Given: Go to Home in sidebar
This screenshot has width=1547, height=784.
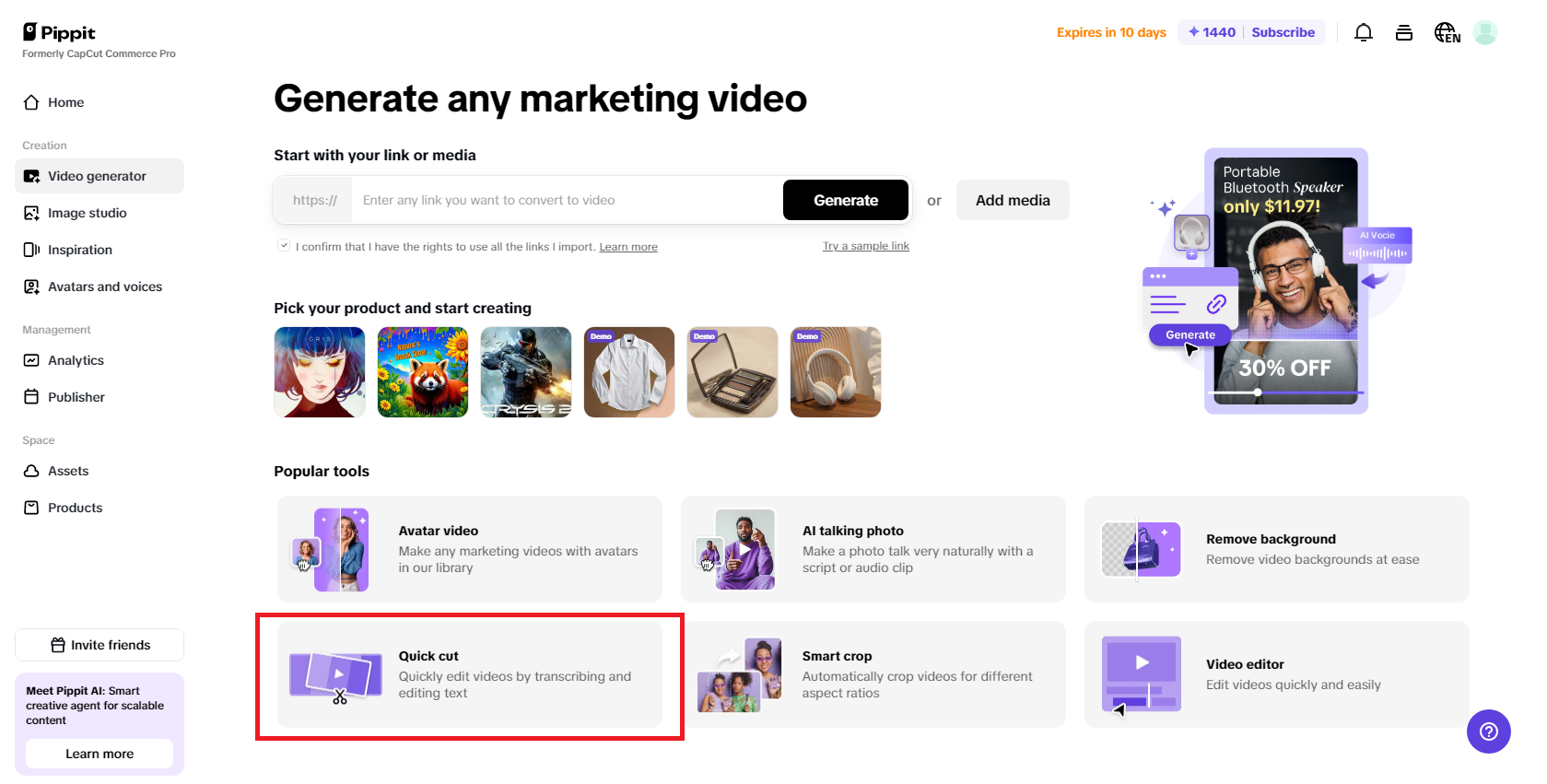Looking at the screenshot, I should pos(100,102).
